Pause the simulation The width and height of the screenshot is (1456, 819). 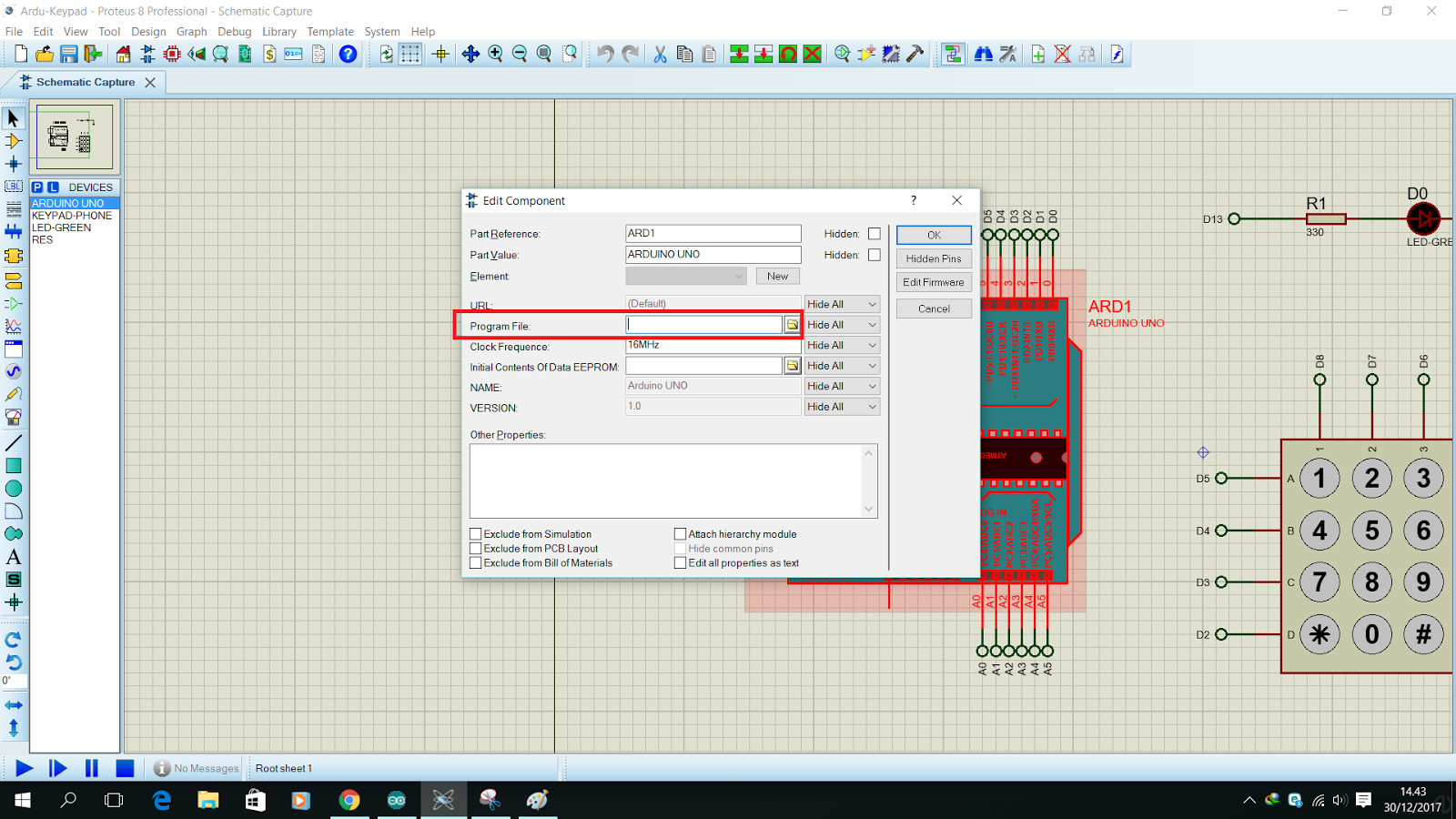[x=92, y=768]
